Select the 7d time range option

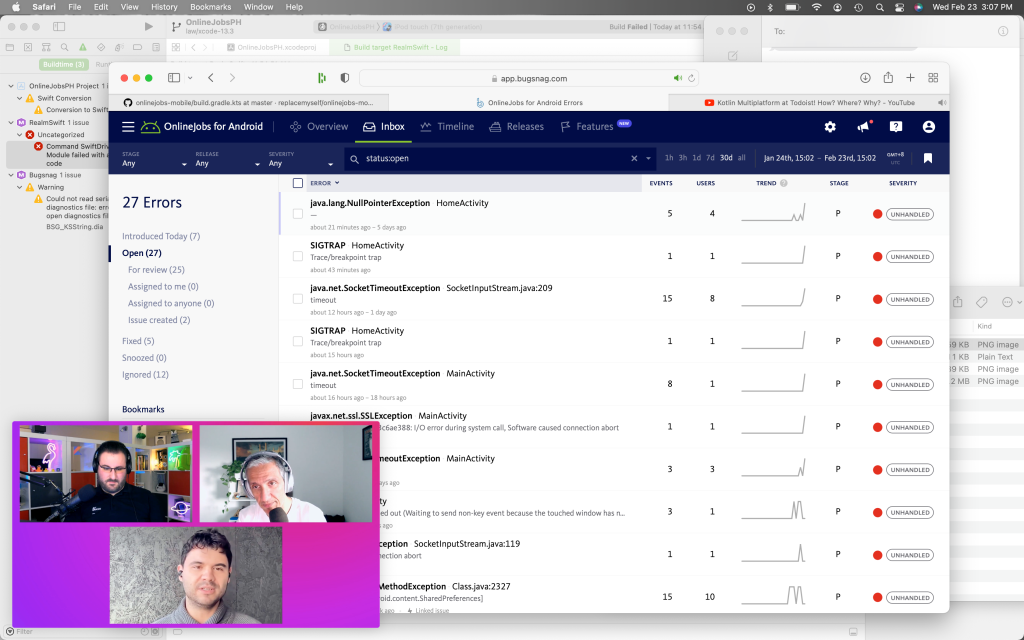pyautogui.click(x=710, y=158)
